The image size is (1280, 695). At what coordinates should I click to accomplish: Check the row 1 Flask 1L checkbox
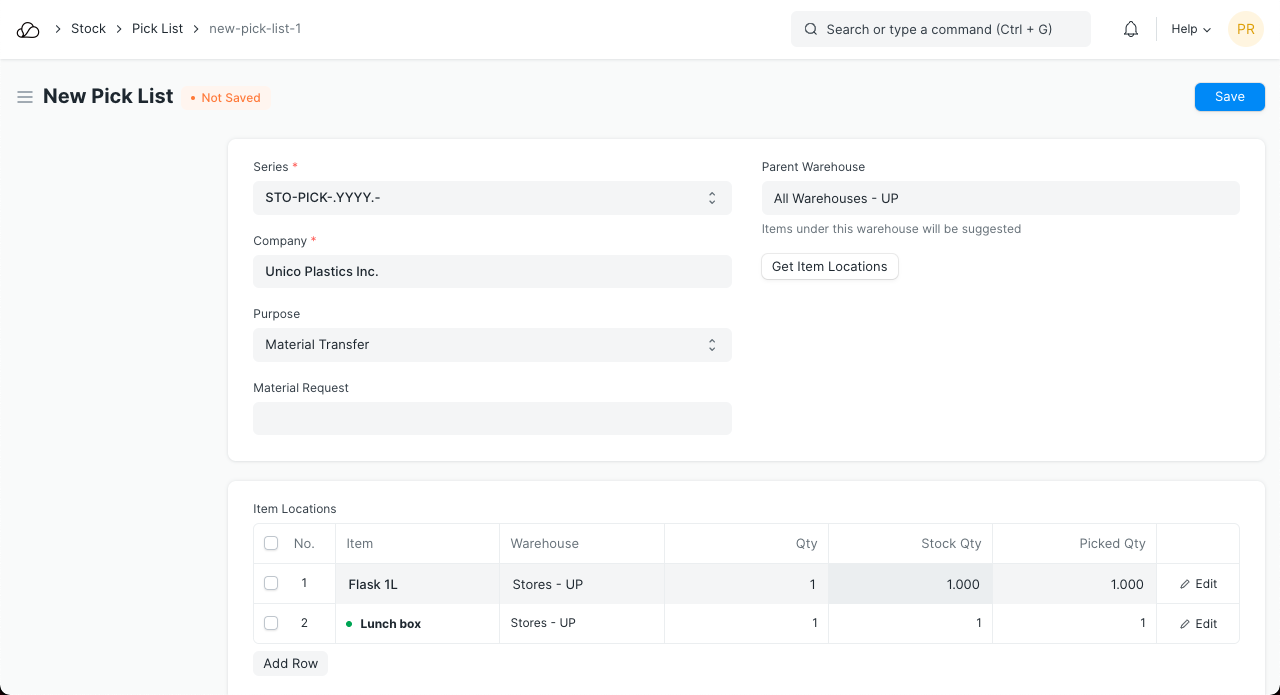271,583
